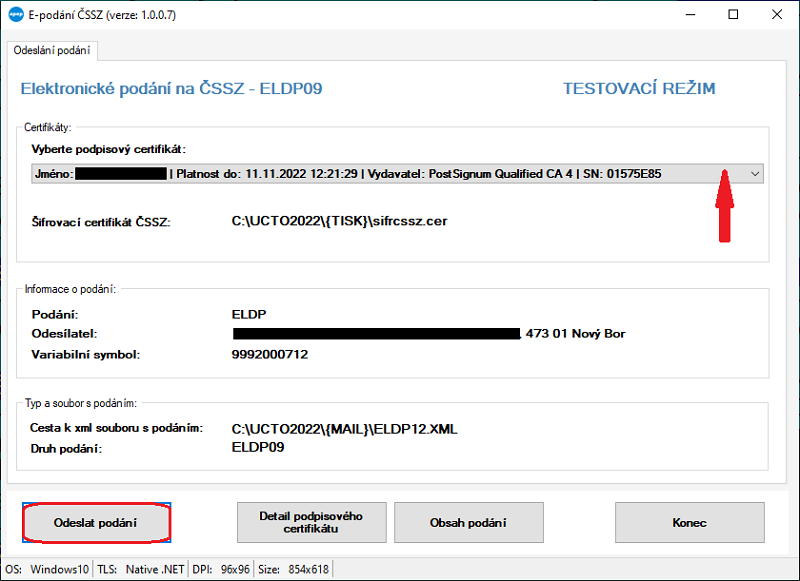Click the window title E-podání ČSSZ text
Image resolution: width=800 pixels, height=581 pixels.
tap(102, 15)
